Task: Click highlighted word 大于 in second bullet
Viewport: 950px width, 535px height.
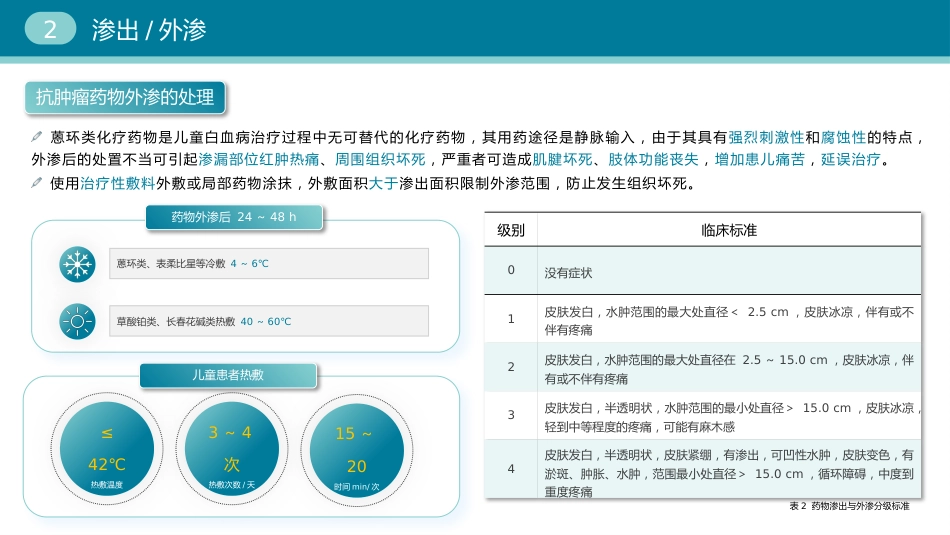Action: [384, 183]
